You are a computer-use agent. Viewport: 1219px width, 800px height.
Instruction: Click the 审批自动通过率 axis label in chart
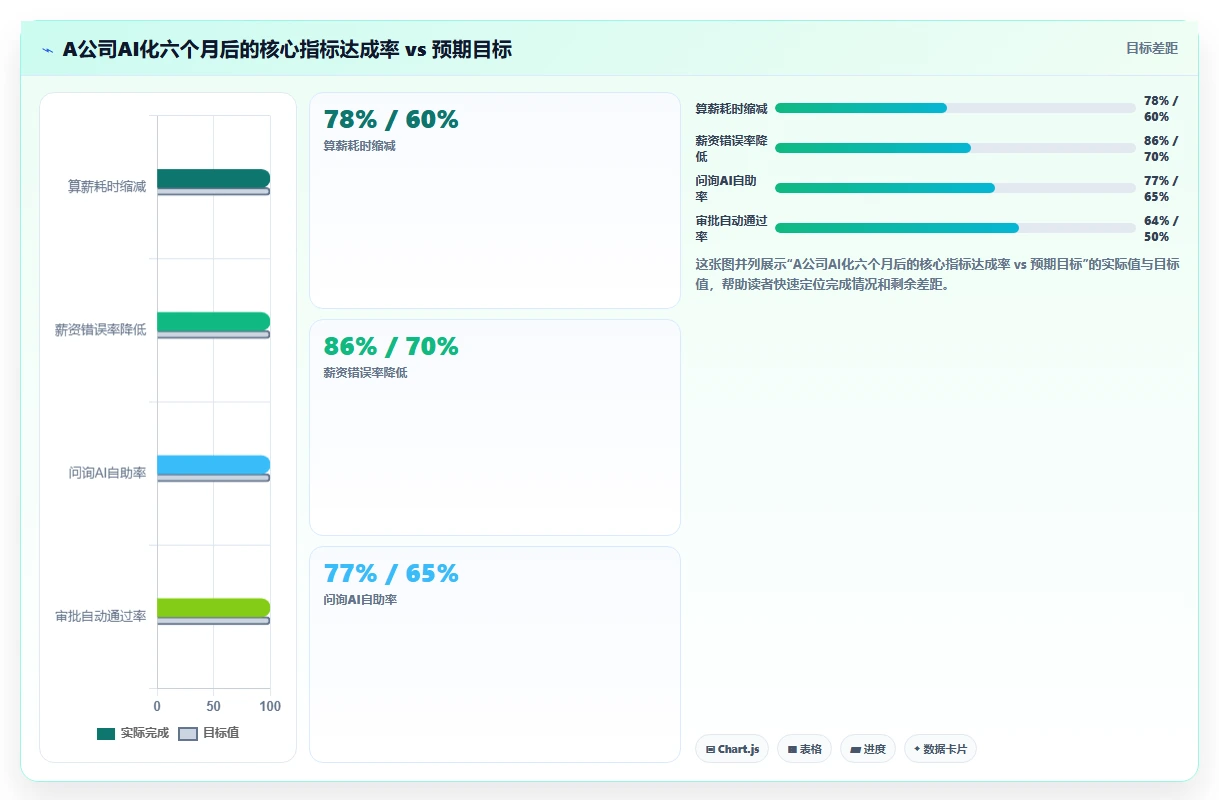click(100, 615)
